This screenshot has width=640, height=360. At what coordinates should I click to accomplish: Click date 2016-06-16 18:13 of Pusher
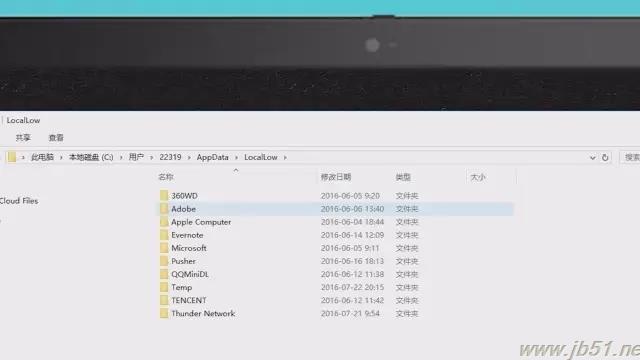352,261
